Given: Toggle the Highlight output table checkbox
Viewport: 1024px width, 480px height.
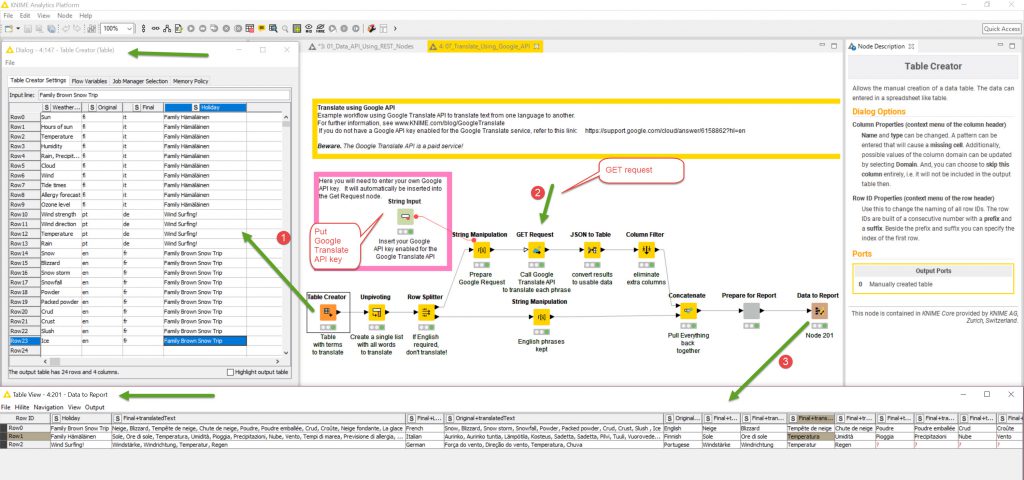Looking at the screenshot, I should (229, 373).
